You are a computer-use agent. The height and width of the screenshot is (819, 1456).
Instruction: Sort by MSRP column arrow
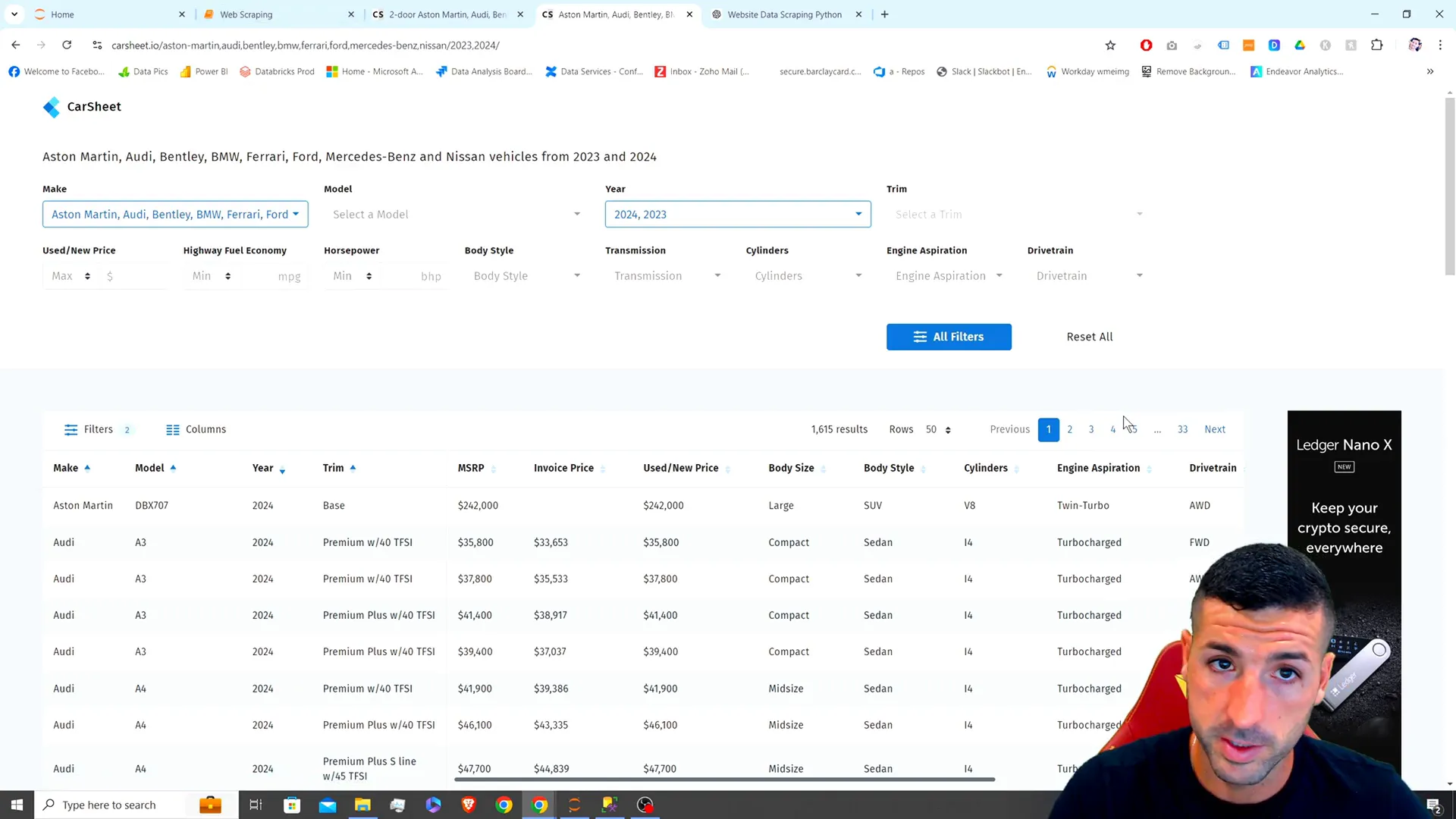[494, 469]
